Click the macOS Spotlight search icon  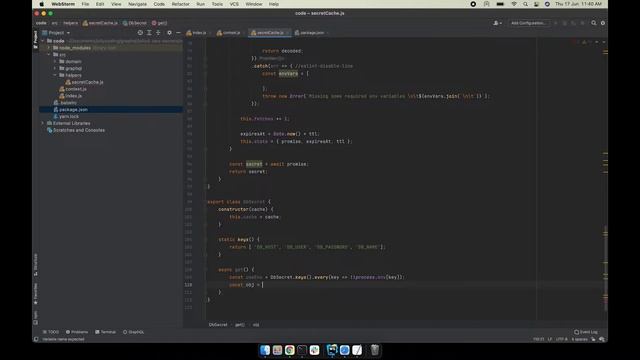525,4
